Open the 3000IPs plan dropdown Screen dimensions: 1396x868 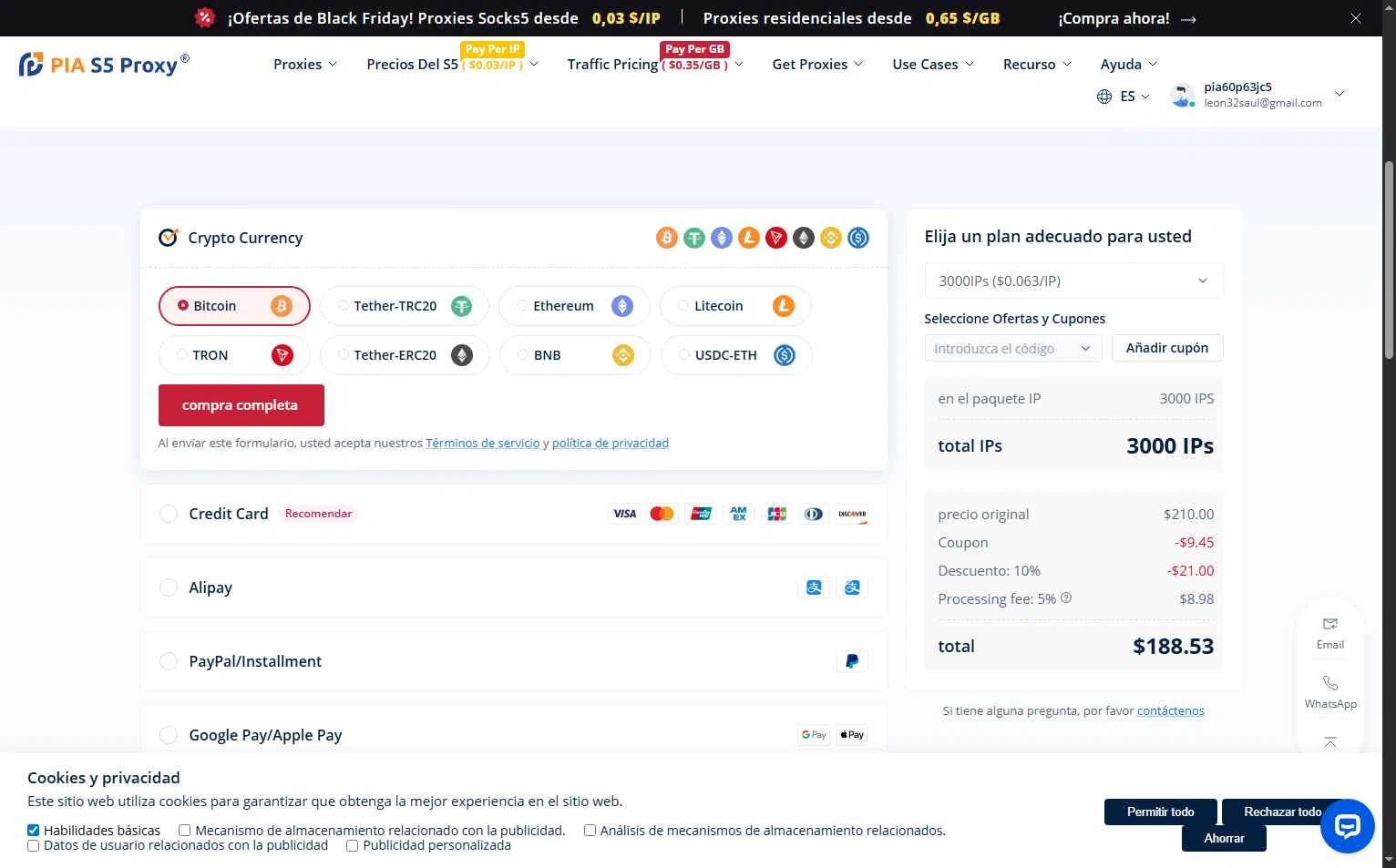coord(1073,281)
